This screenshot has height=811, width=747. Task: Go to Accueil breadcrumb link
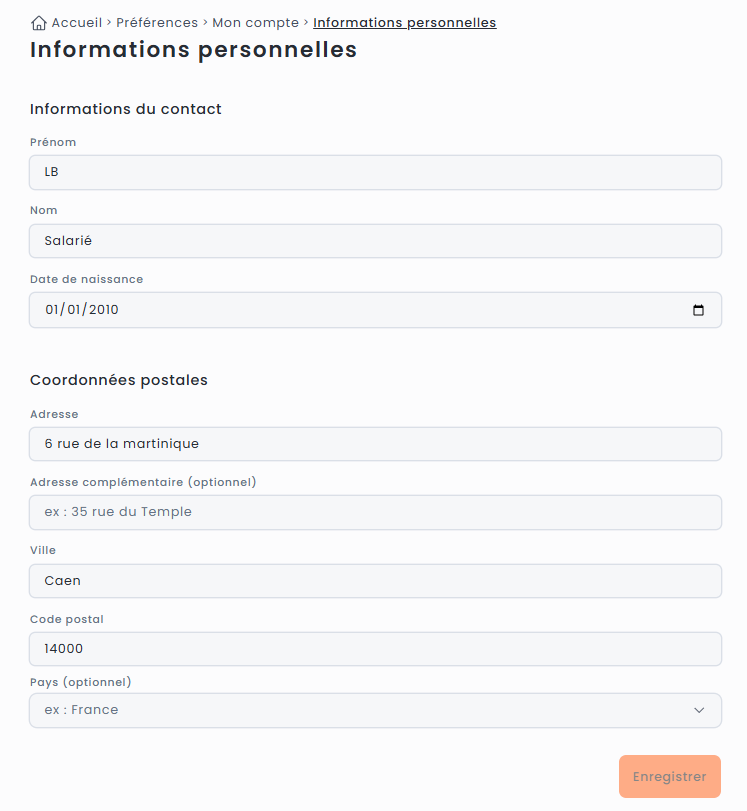76,22
